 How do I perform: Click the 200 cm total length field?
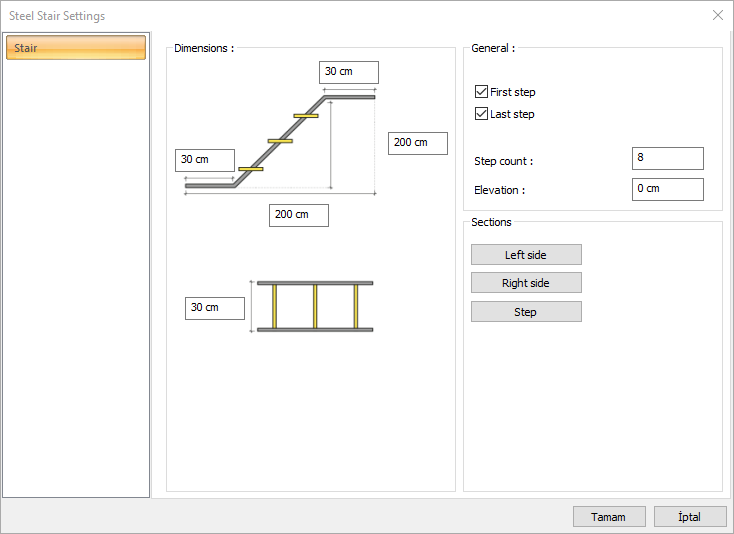[298, 215]
